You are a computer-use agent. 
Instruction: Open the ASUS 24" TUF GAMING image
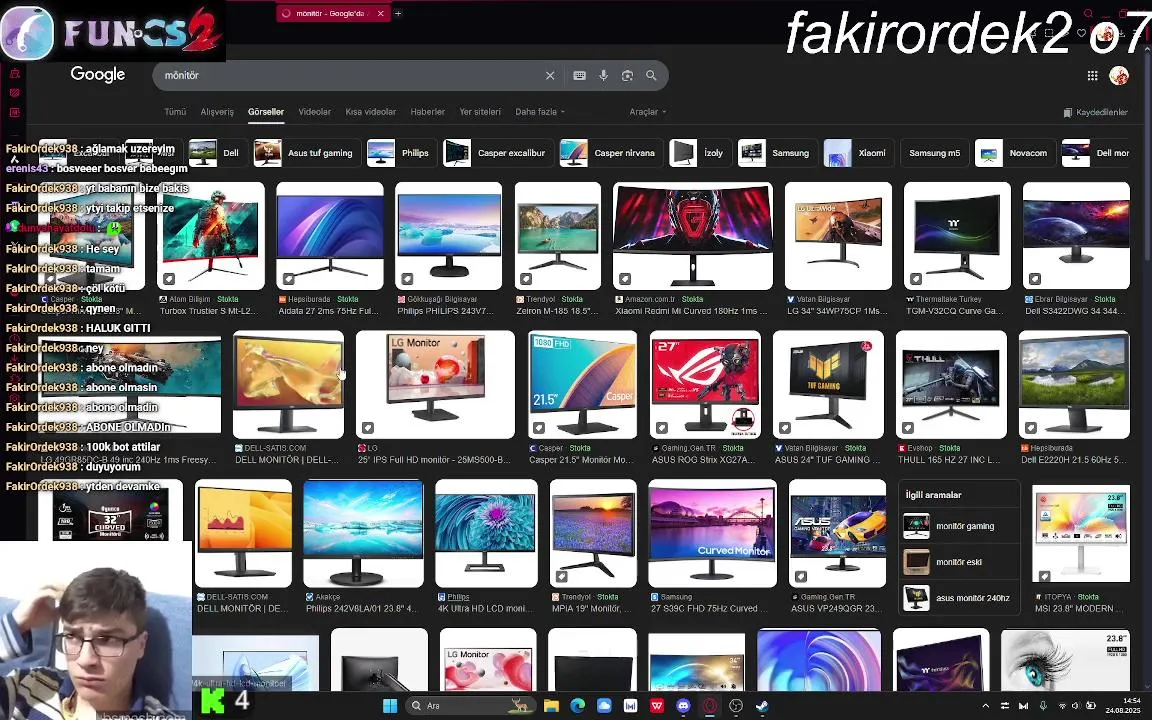(x=828, y=384)
